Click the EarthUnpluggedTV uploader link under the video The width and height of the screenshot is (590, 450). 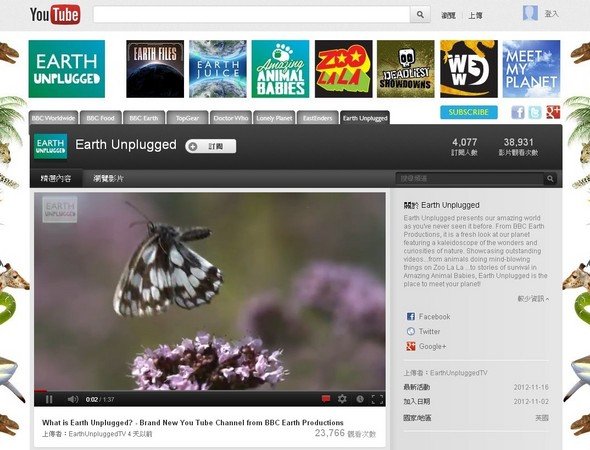[x=97, y=434]
